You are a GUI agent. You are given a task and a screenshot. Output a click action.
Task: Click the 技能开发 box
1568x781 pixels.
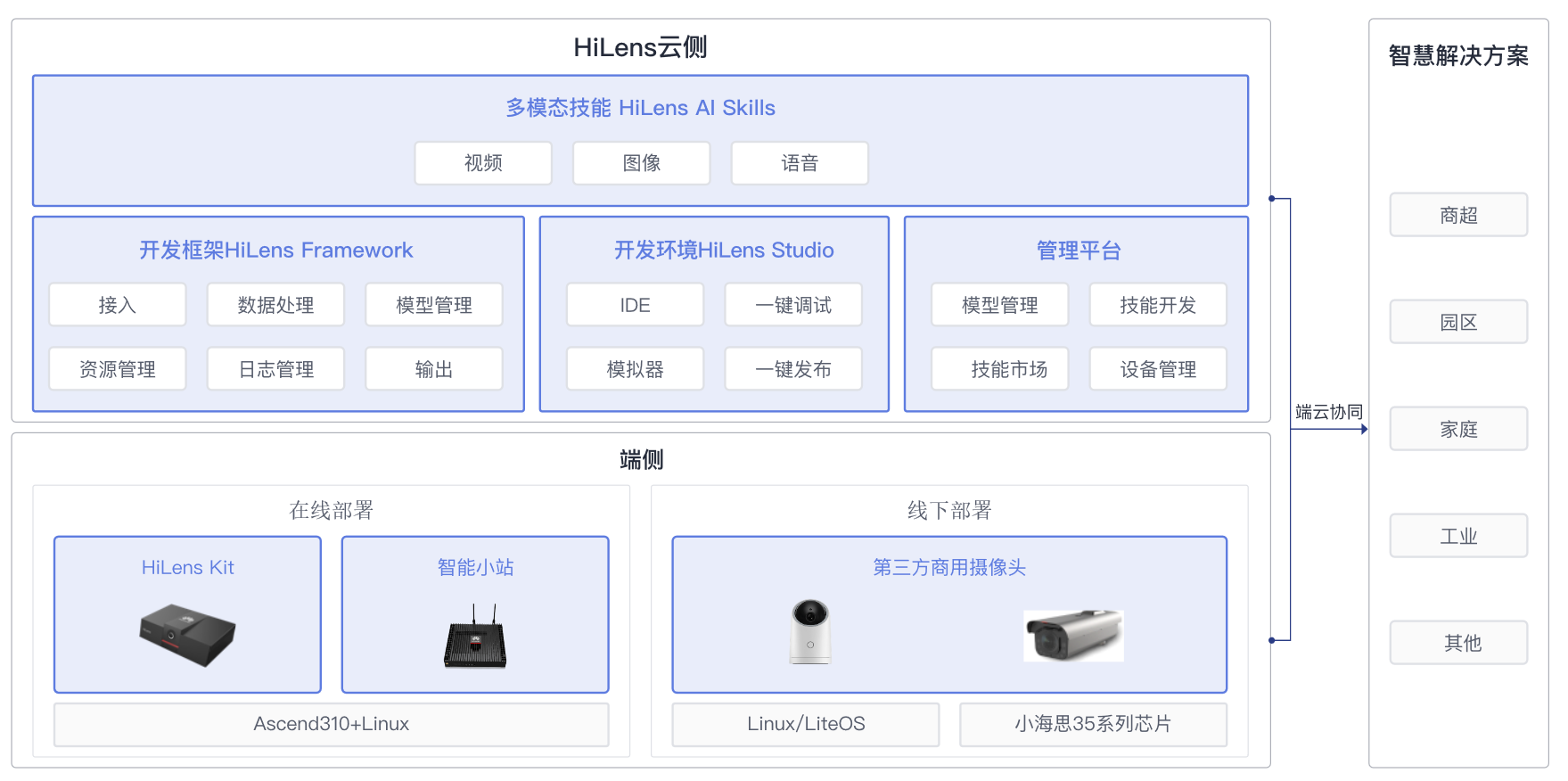click(1158, 305)
